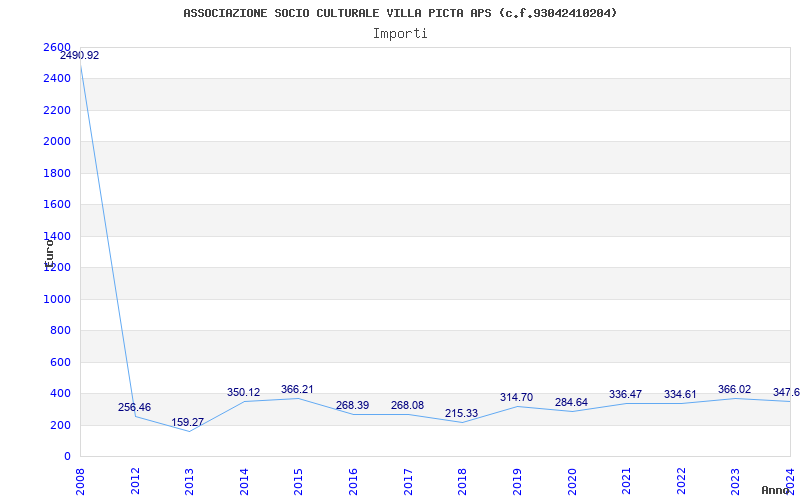800x500 pixels.
Task: Click the y-axis value 1600
Action: (x=57, y=205)
